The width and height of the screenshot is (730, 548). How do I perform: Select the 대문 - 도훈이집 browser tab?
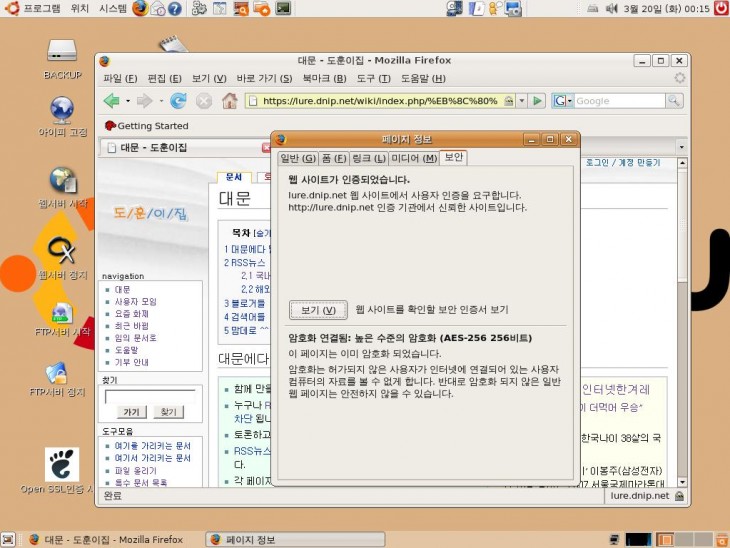coord(185,148)
